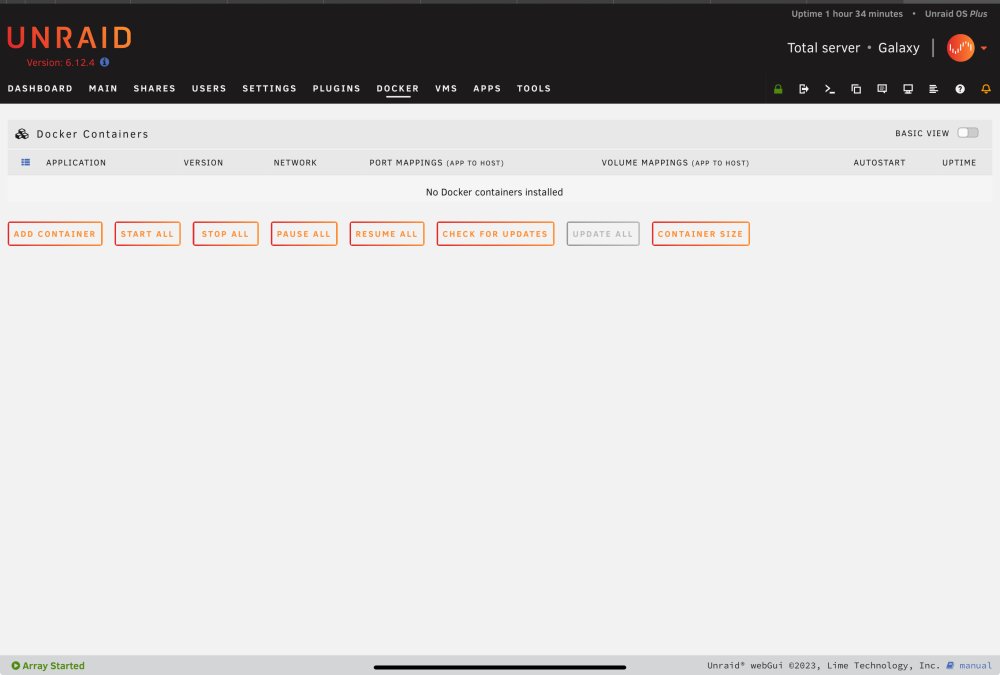Click the Network column header
The width and height of the screenshot is (1000, 675).
[x=295, y=163]
